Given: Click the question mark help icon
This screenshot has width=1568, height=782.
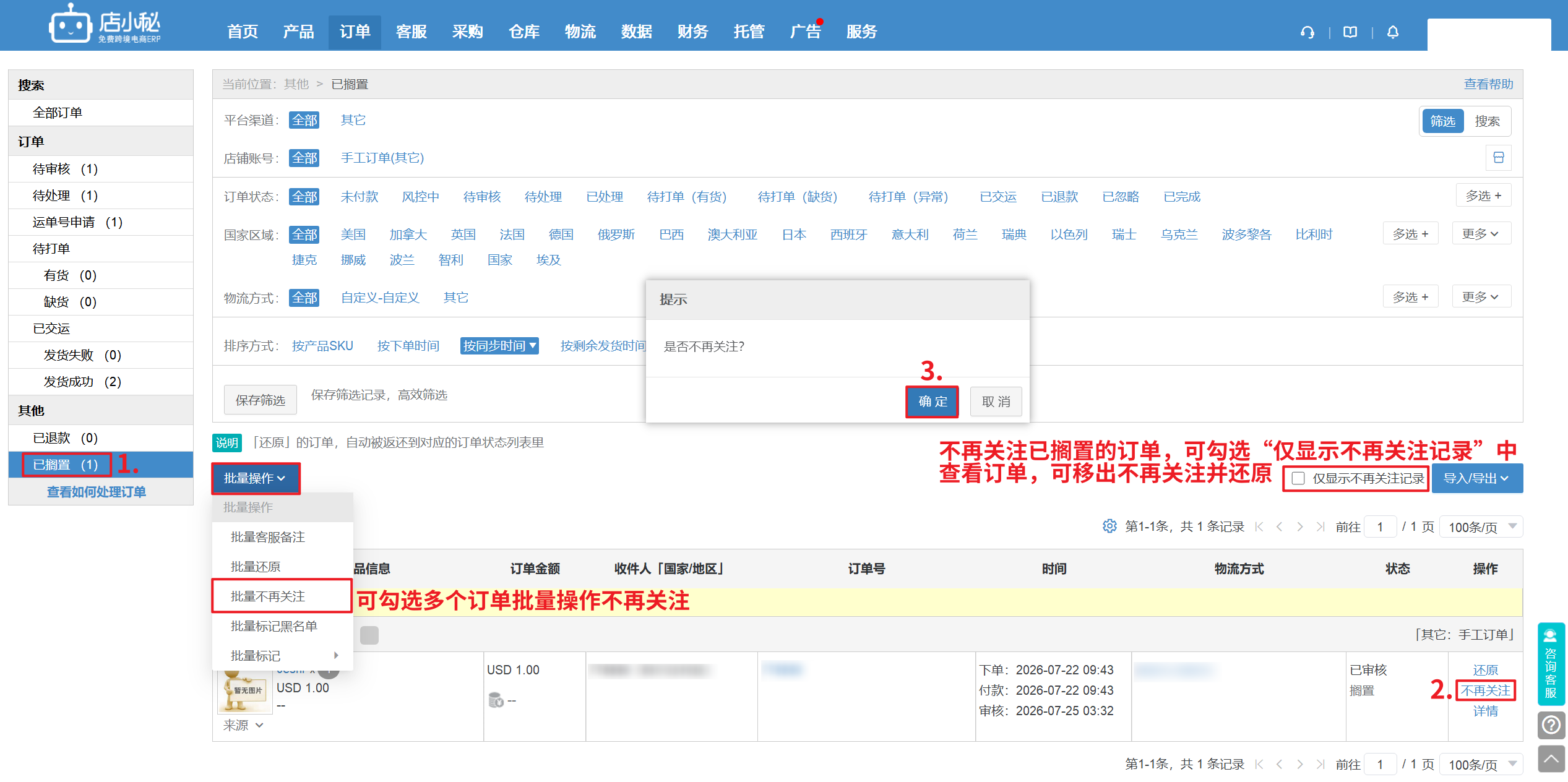Looking at the screenshot, I should point(1551,724).
